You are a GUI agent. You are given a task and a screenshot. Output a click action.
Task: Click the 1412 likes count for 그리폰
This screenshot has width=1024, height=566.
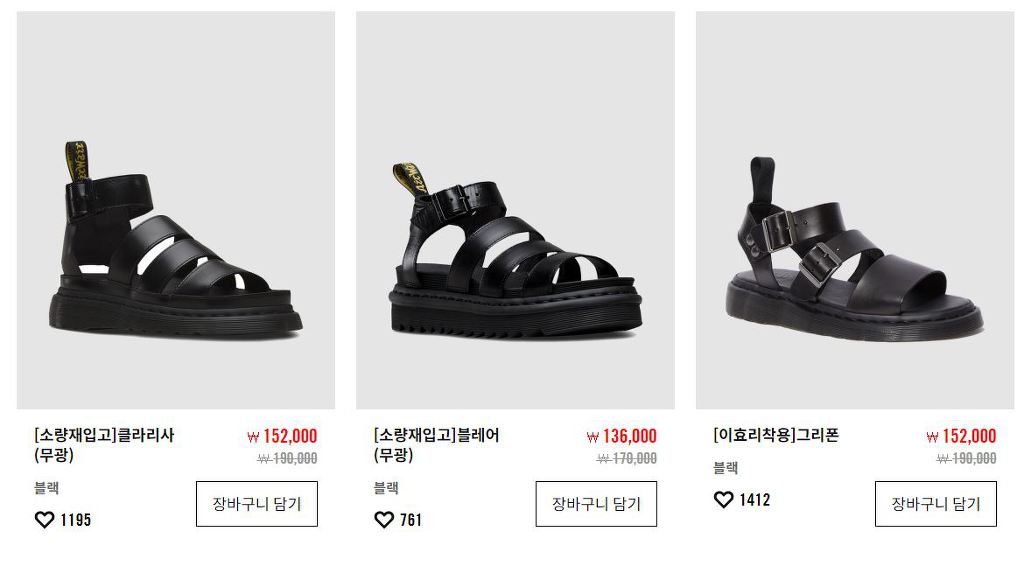755,500
